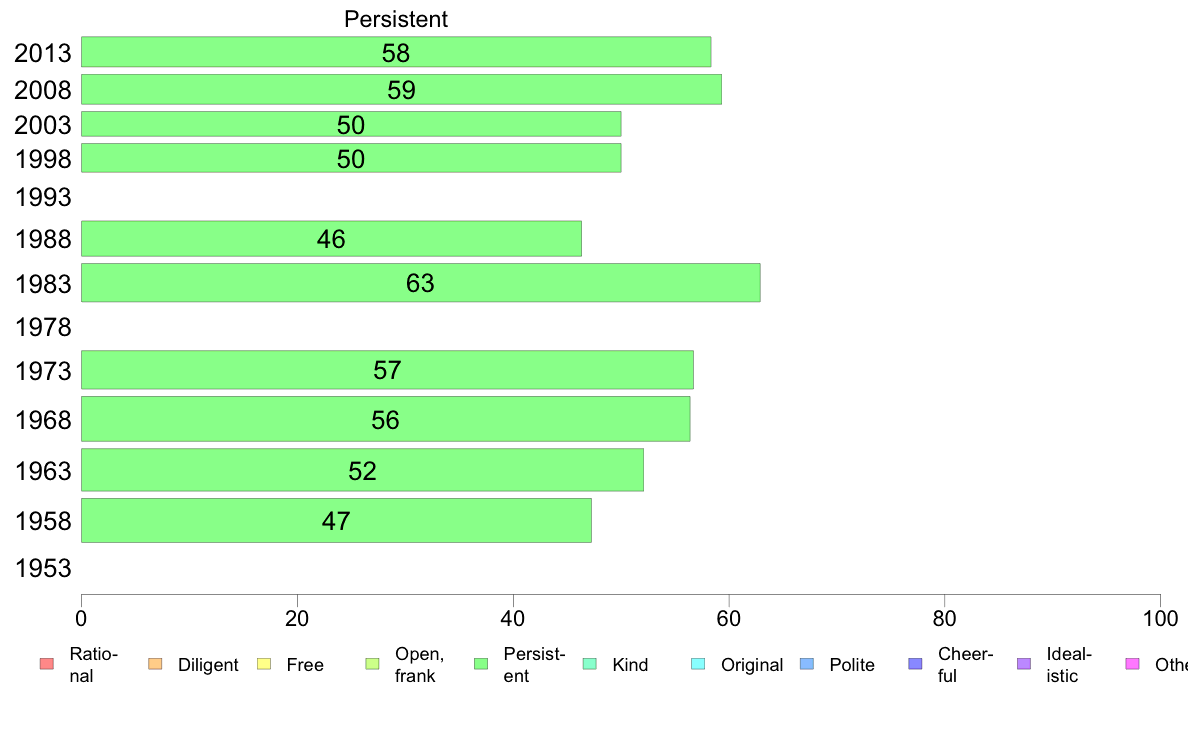This screenshot has width=1188, height=736.
Task: Click the Original cyan legend swatch
Action: point(699,664)
